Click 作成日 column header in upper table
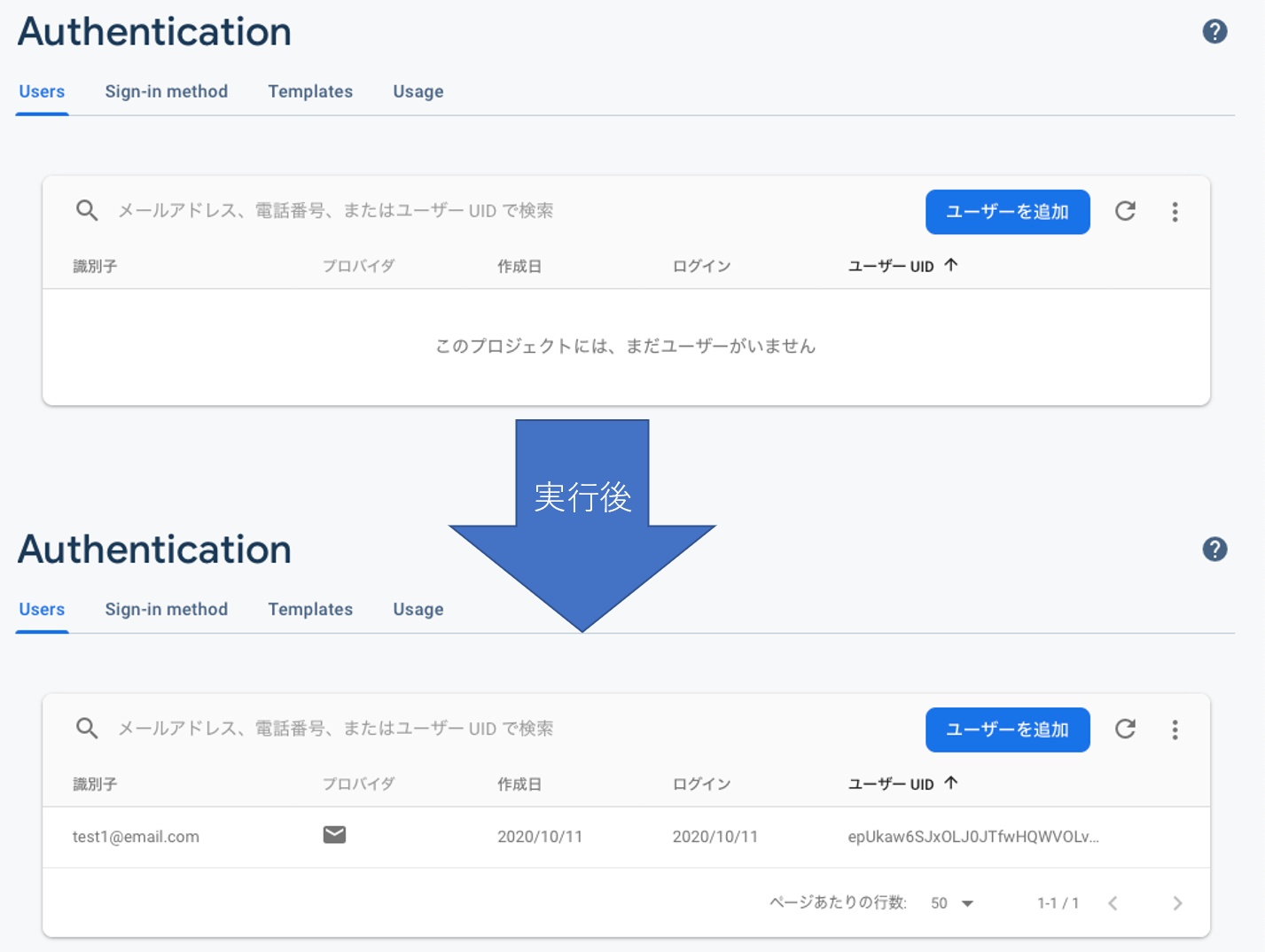 [x=519, y=266]
